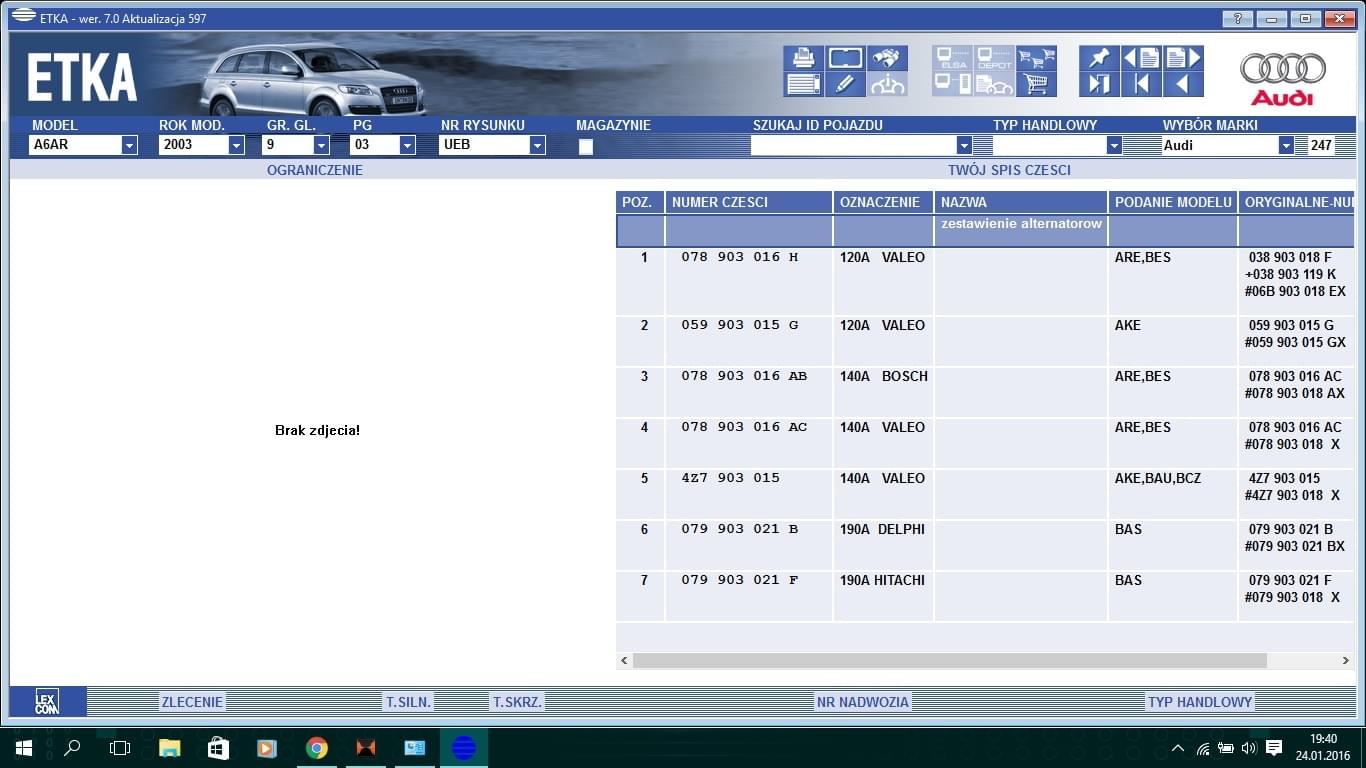This screenshot has height=768, width=1366.
Task: Click the LEXCOM logo at bottom left
Action: tap(47, 701)
